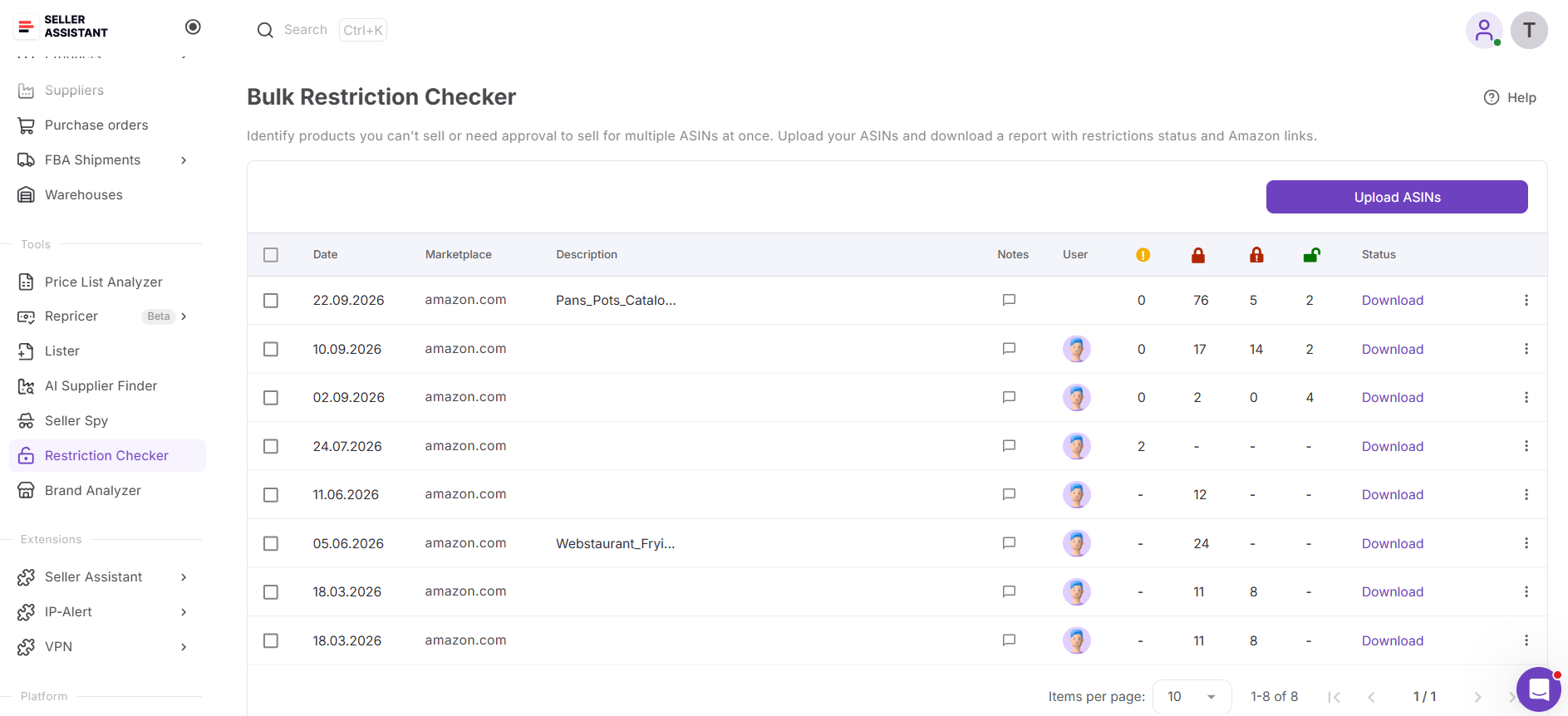
Task: Open the chat support bubble
Action: coord(1539,689)
